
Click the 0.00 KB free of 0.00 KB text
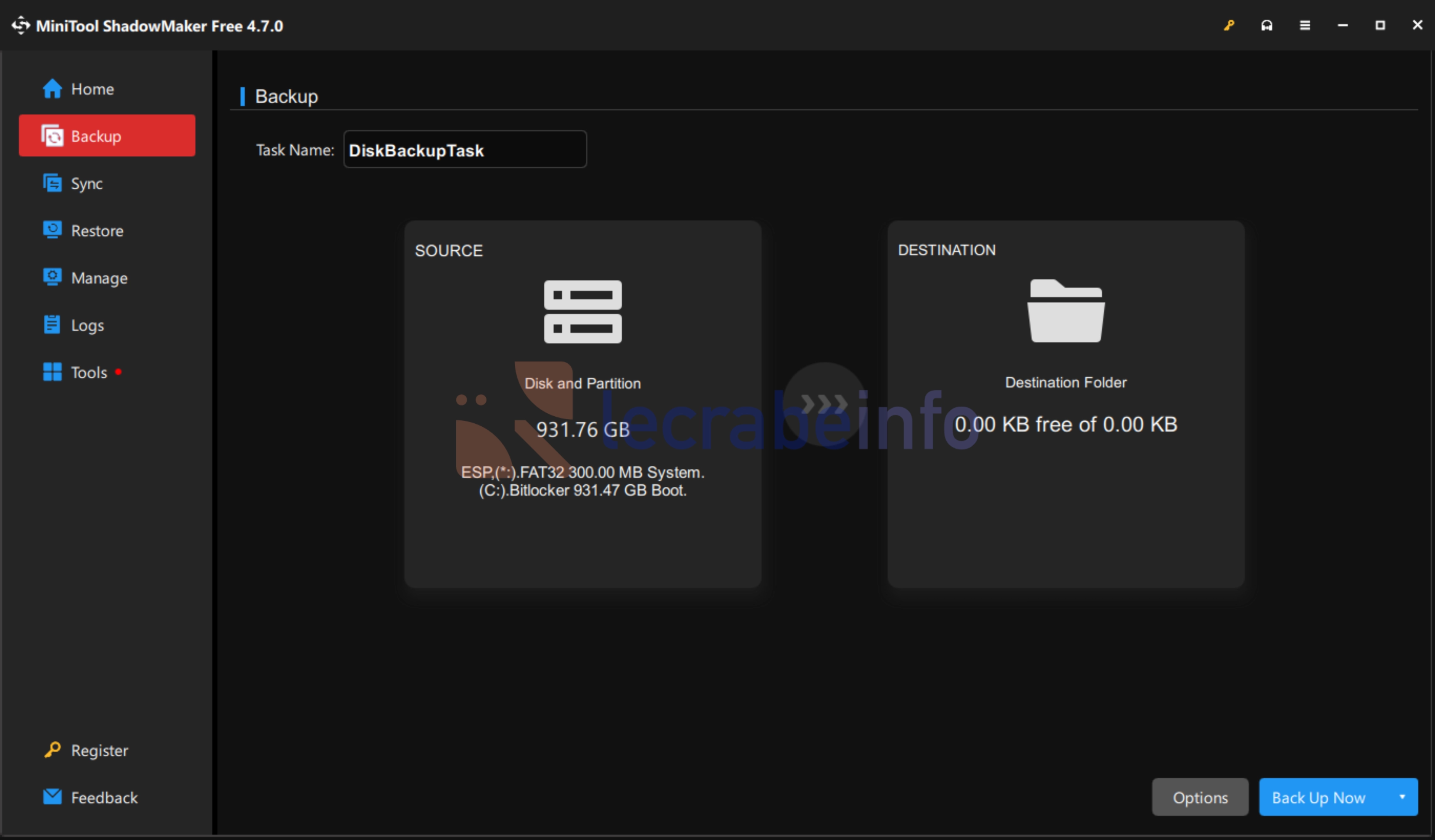coord(1066,424)
